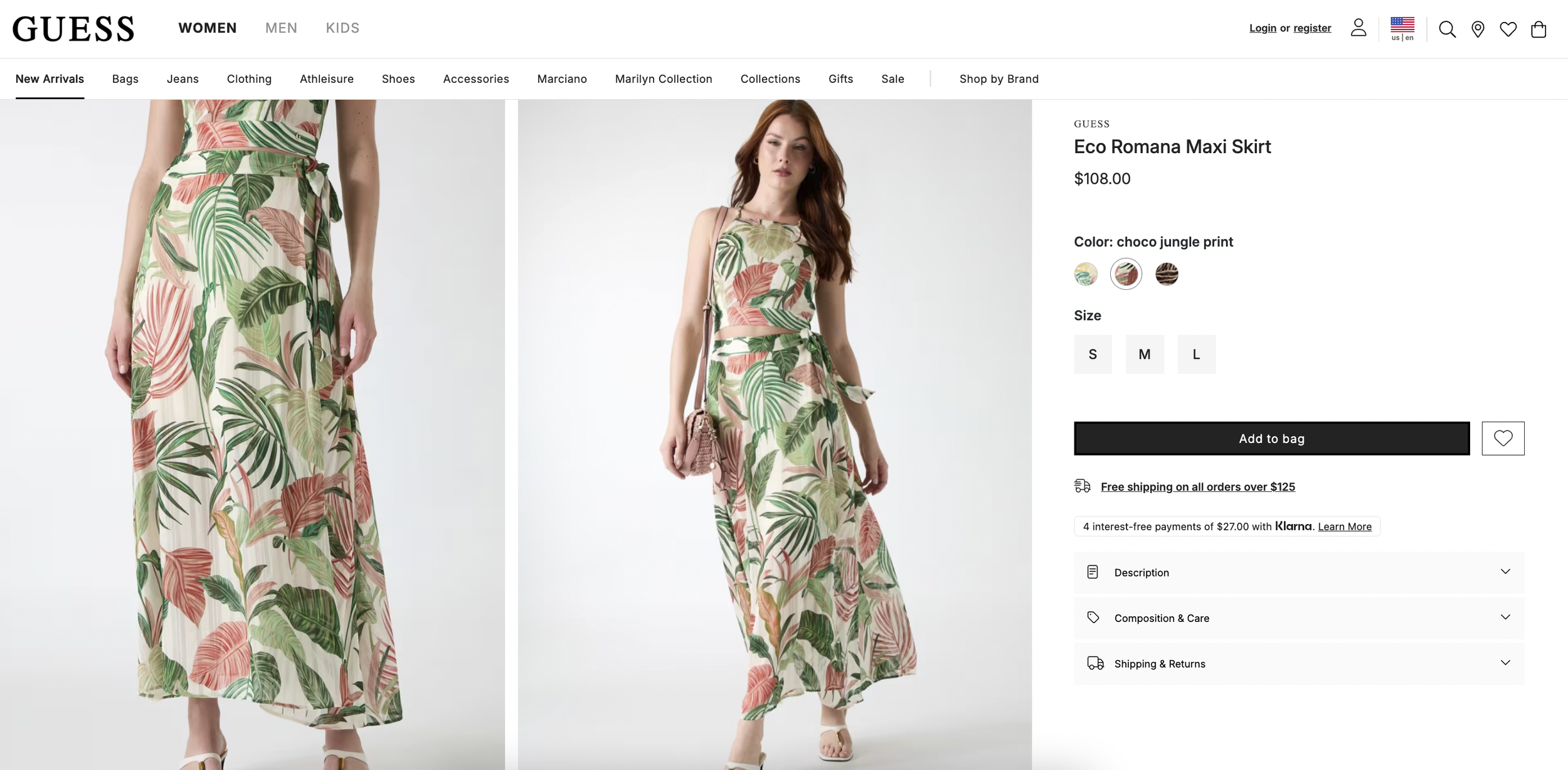Image resolution: width=1568 pixels, height=770 pixels.
Task: Click Add to bag button
Action: pos(1271,438)
